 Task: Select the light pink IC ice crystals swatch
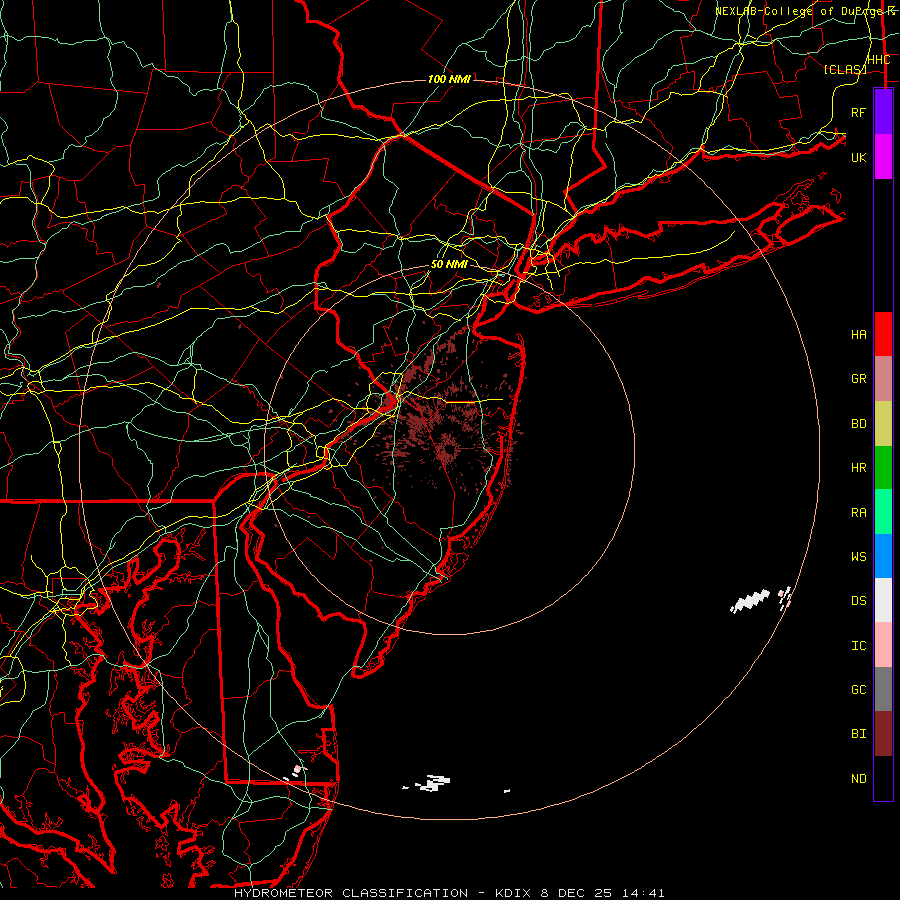point(883,645)
